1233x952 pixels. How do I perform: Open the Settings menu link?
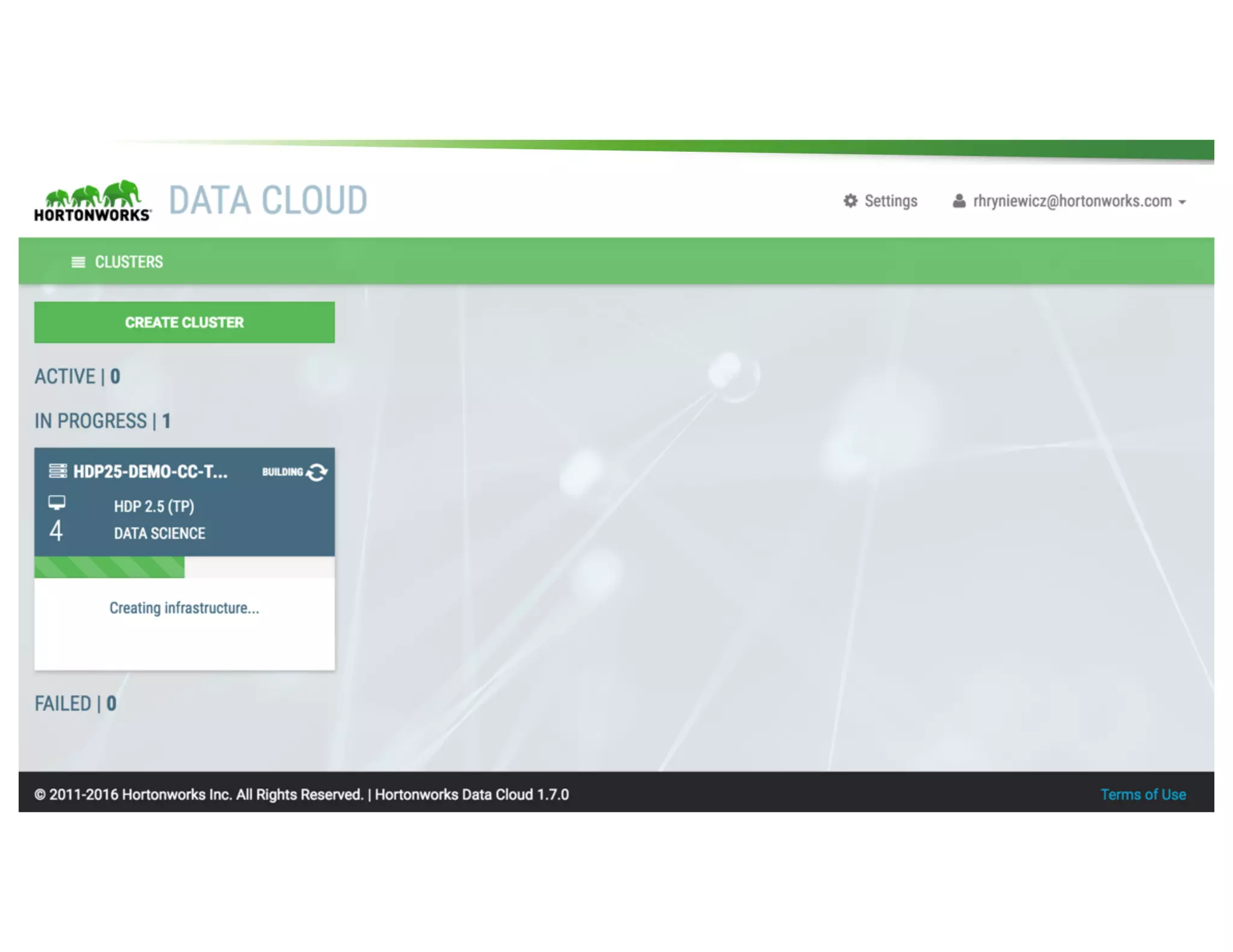point(890,201)
